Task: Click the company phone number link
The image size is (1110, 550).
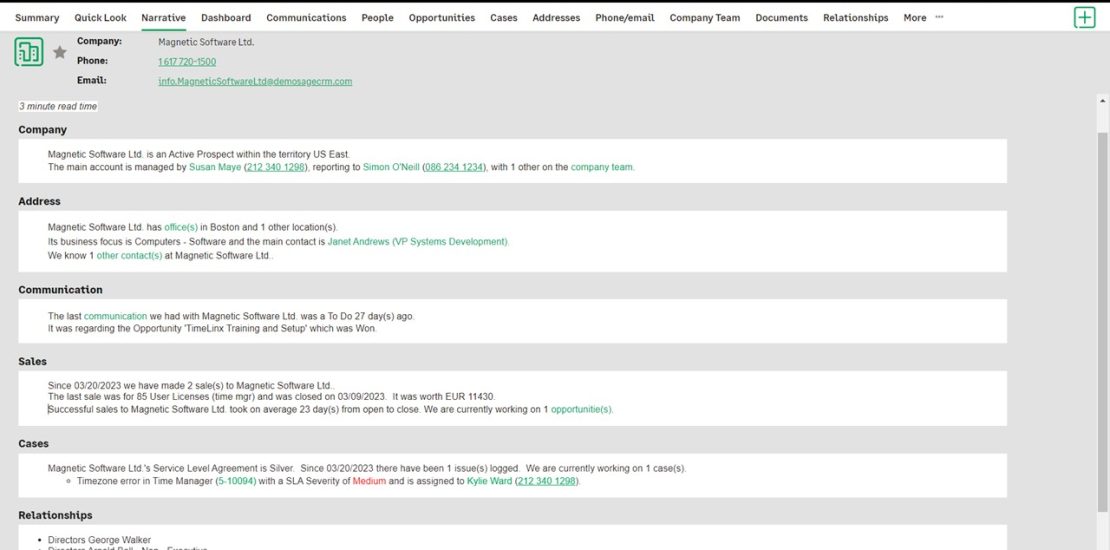Action: point(187,62)
